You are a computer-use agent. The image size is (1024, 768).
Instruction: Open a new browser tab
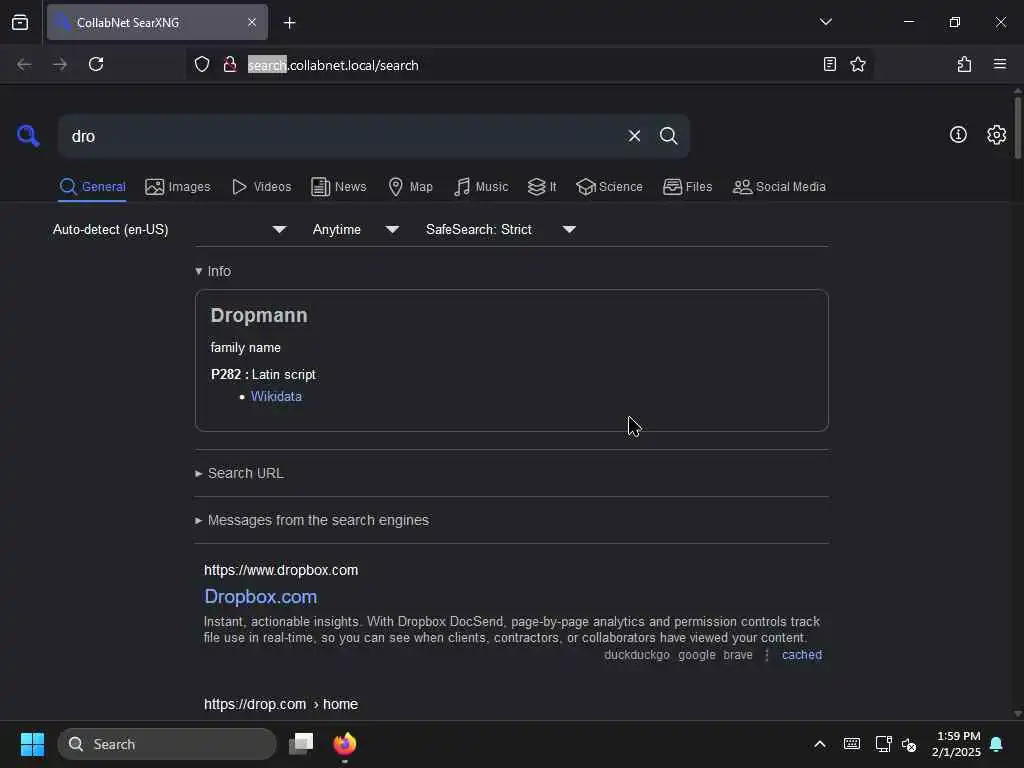click(289, 23)
